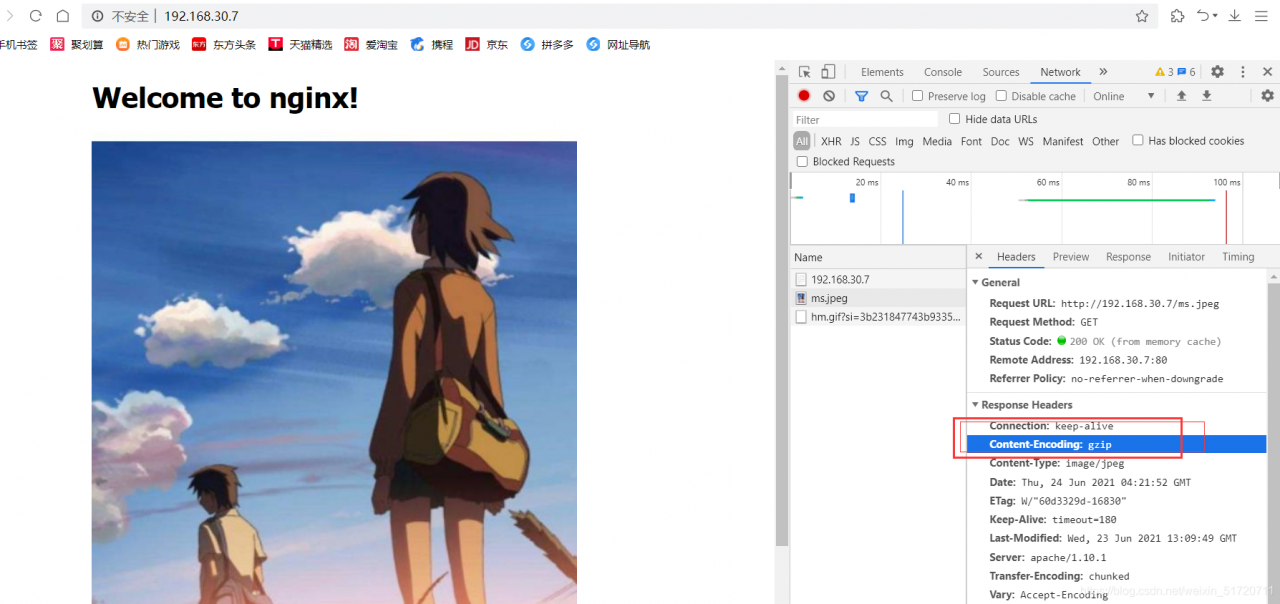Check Hide data URLs

click(x=955, y=119)
